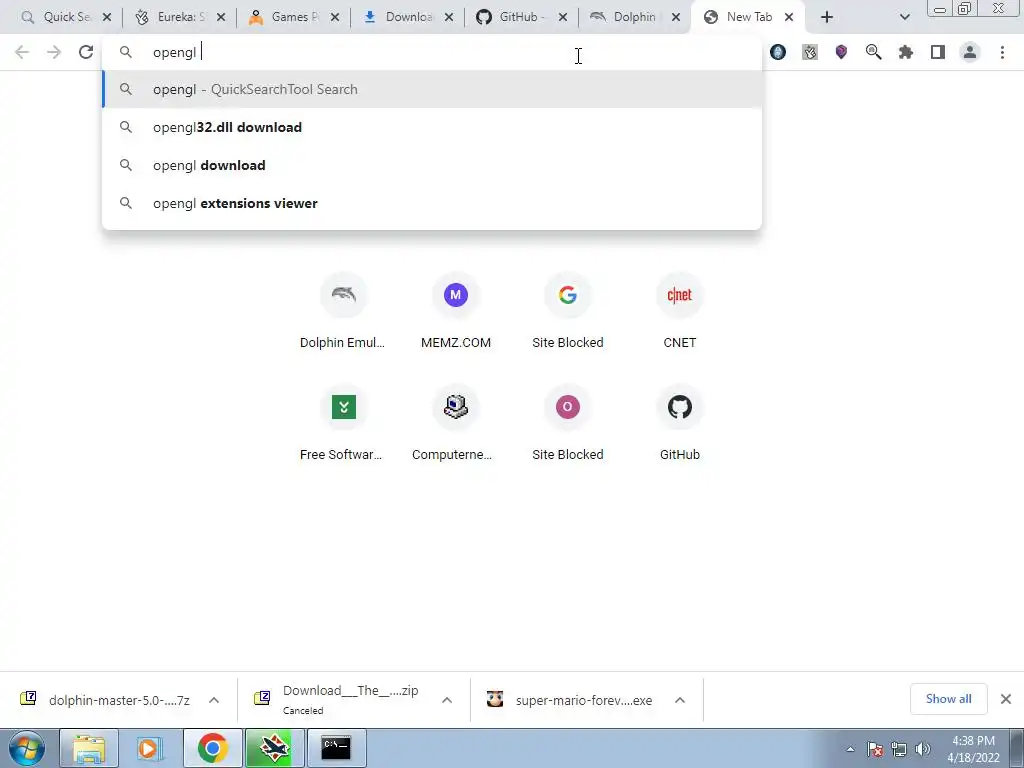
Task: Open the Dolphin Emul... shortcut tile
Action: [x=344, y=313]
